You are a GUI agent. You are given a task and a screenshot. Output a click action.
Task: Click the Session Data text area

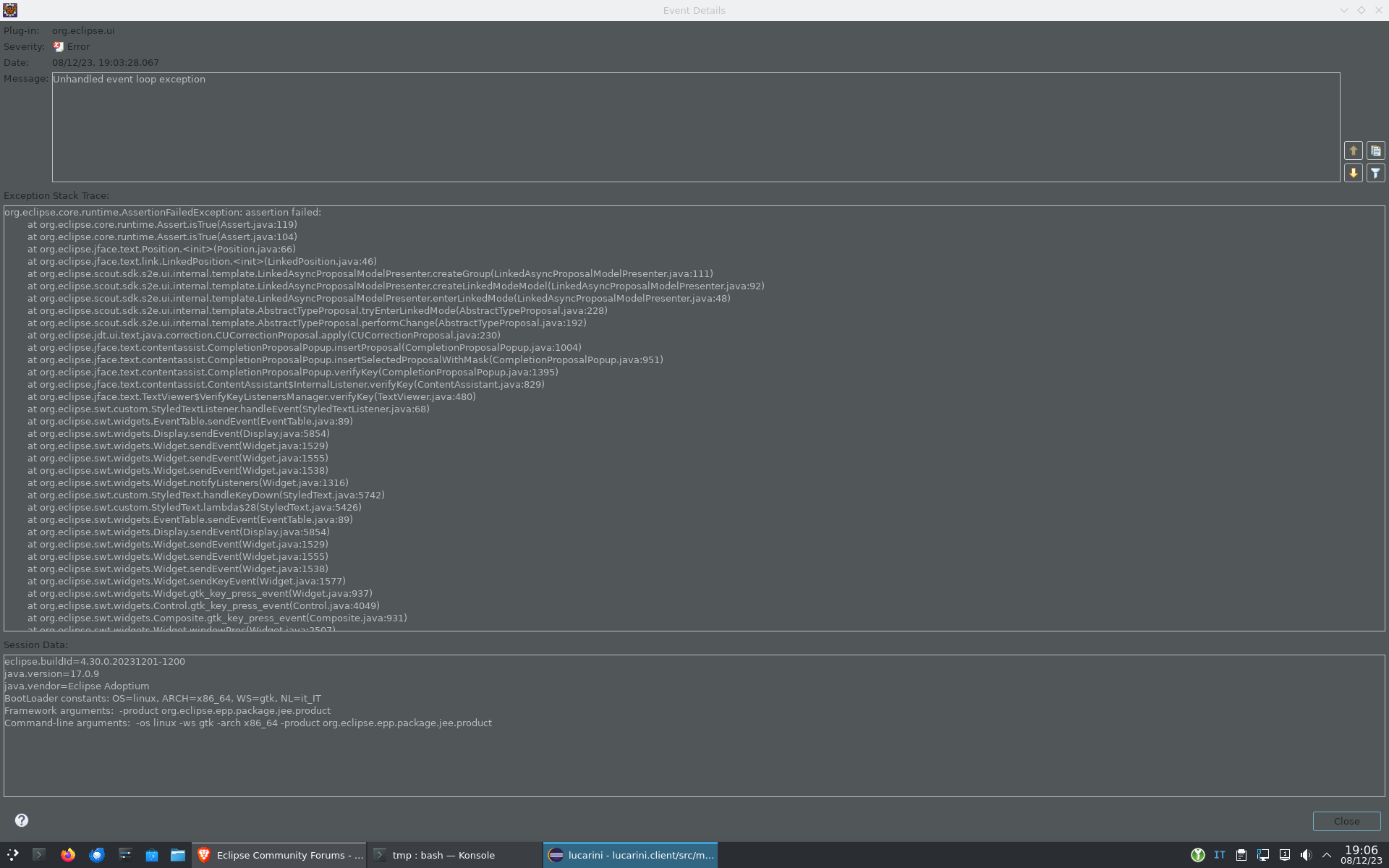694,726
